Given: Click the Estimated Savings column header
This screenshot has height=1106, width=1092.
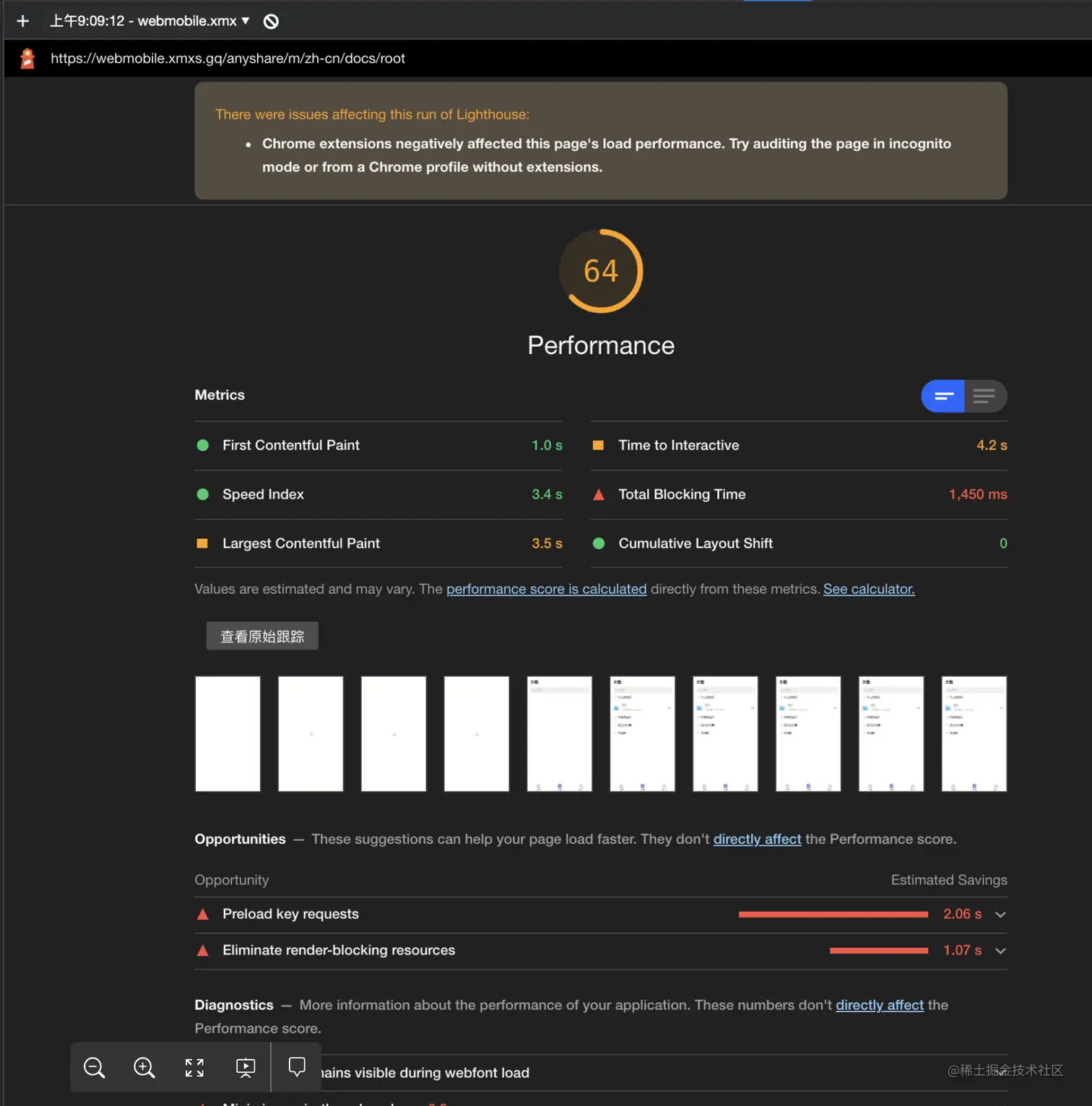Looking at the screenshot, I should pyautogui.click(x=949, y=880).
